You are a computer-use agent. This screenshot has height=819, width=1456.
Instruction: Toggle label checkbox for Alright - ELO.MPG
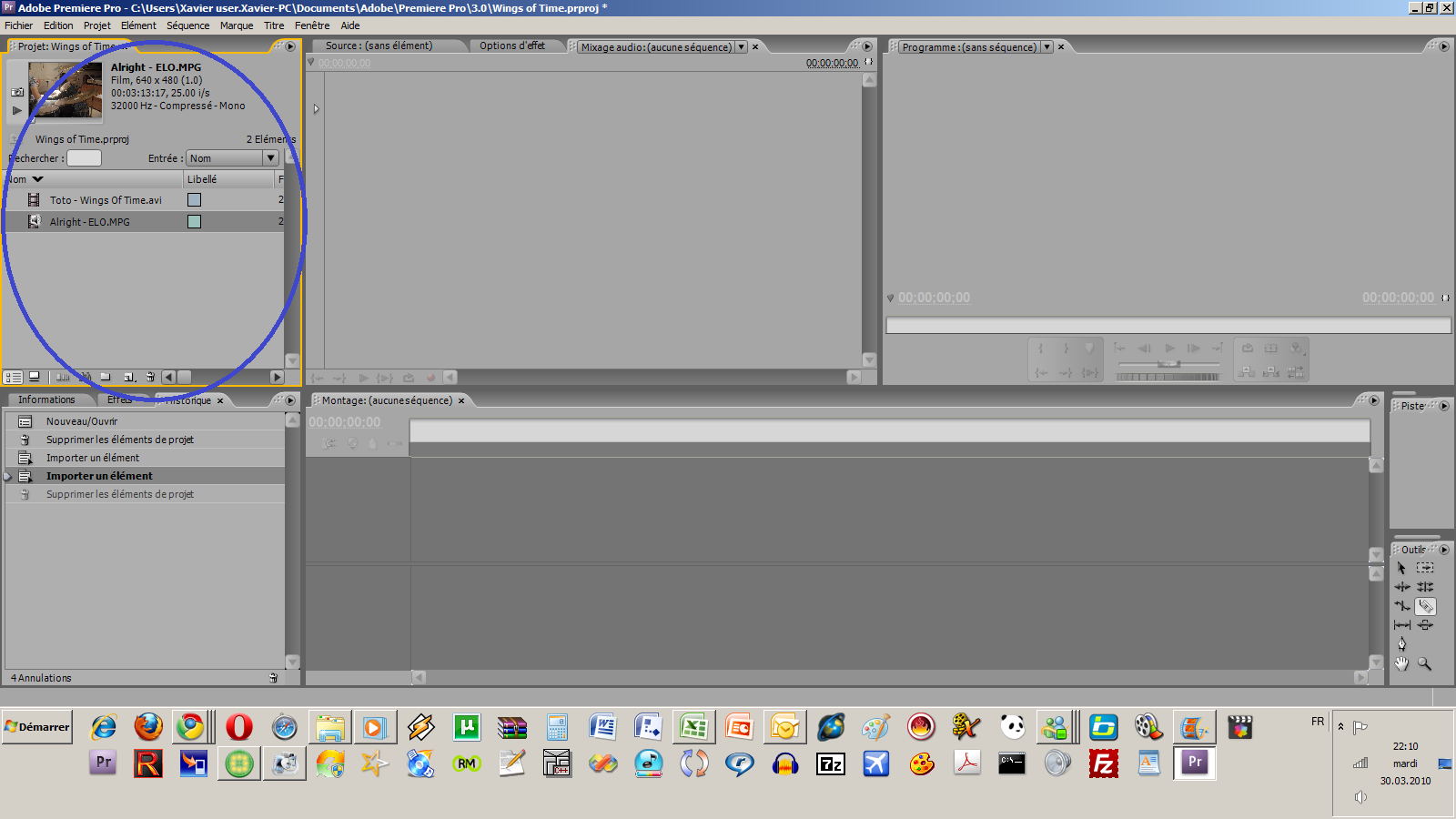(194, 221)
